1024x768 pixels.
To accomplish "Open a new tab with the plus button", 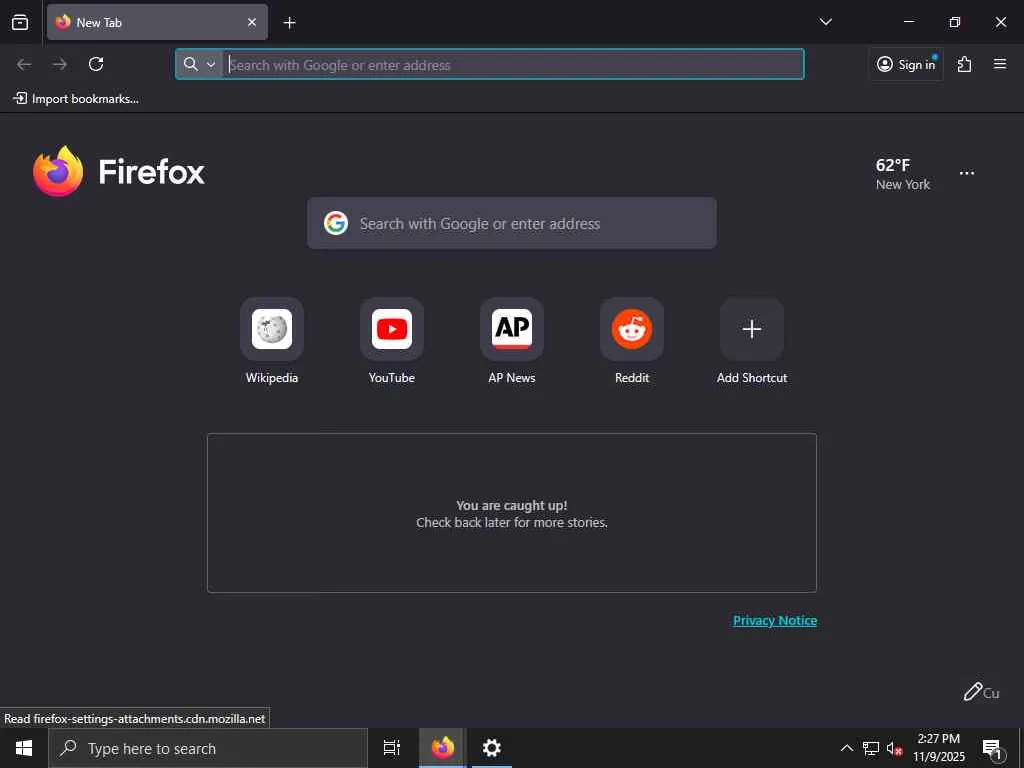I will [289, 23].
